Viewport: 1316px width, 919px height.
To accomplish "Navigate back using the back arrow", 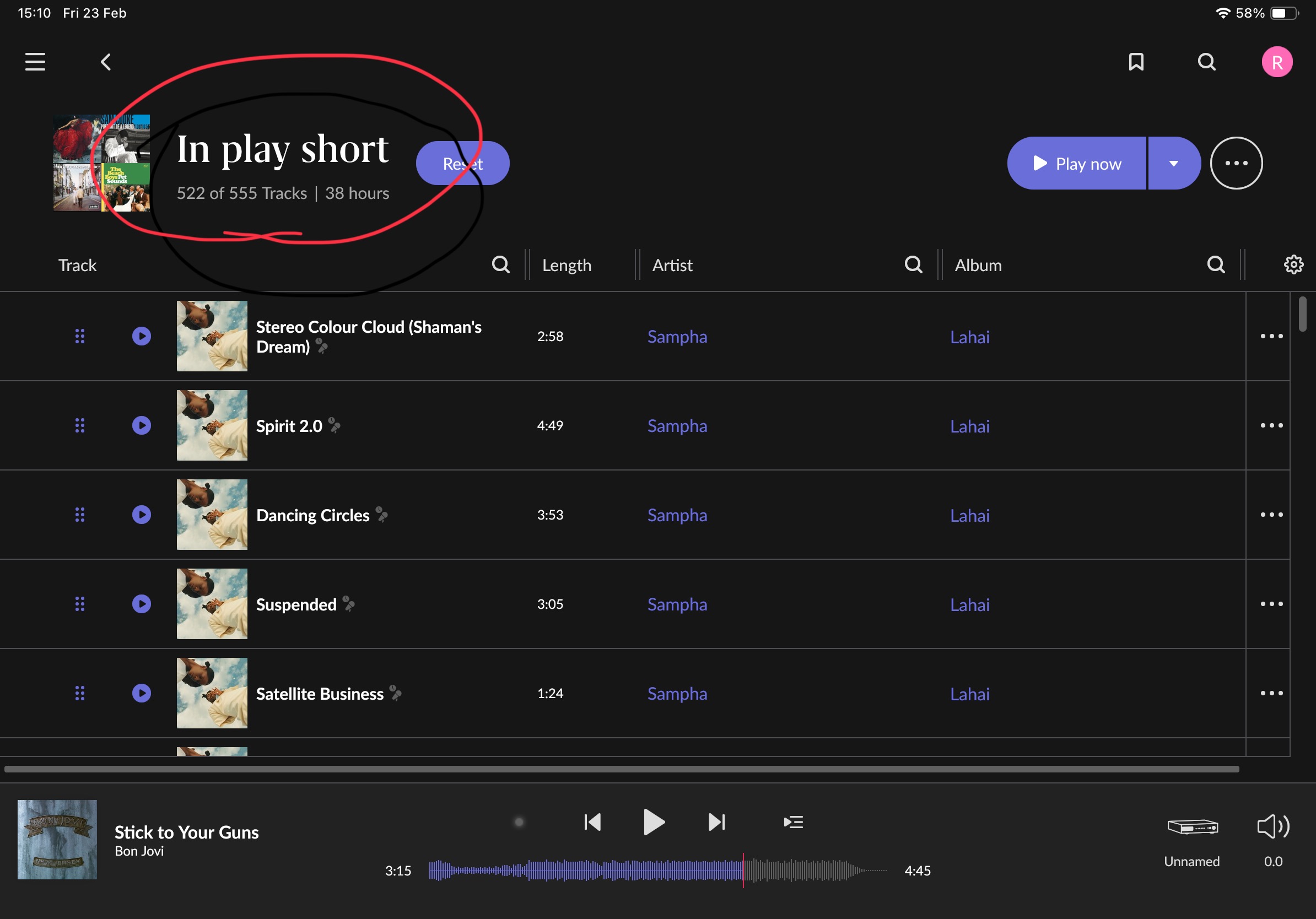I will coord(106,62).
